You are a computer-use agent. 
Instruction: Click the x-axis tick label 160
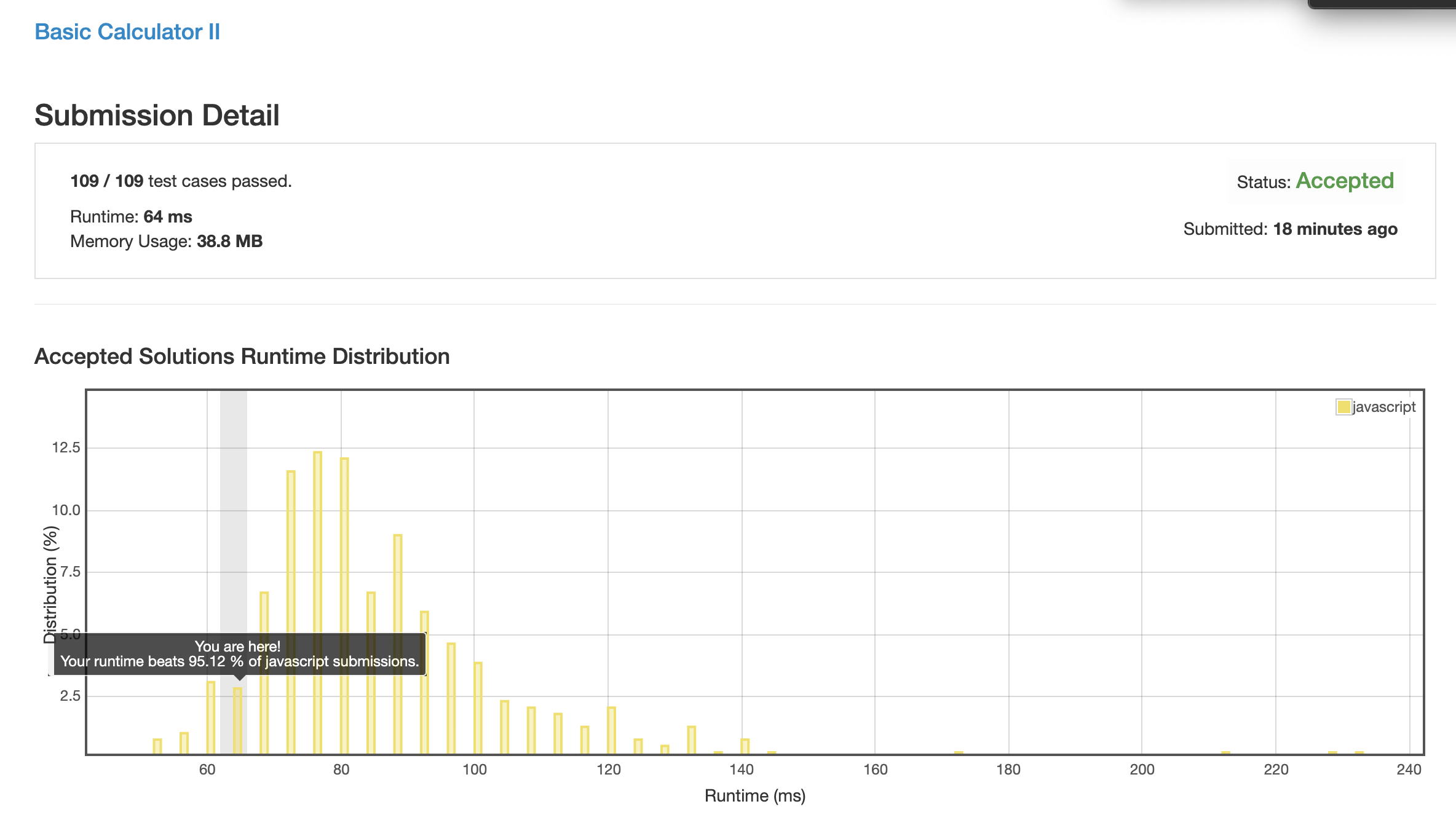pos(875,770)
